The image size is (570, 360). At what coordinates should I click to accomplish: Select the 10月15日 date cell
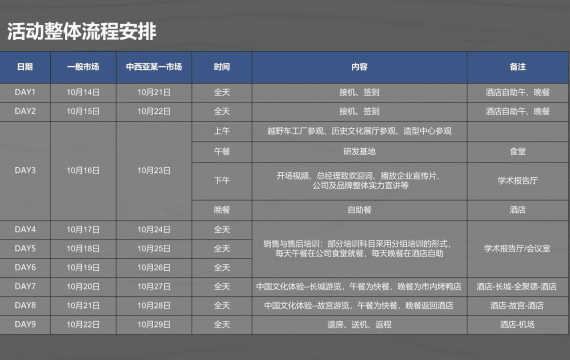point(83,112)
